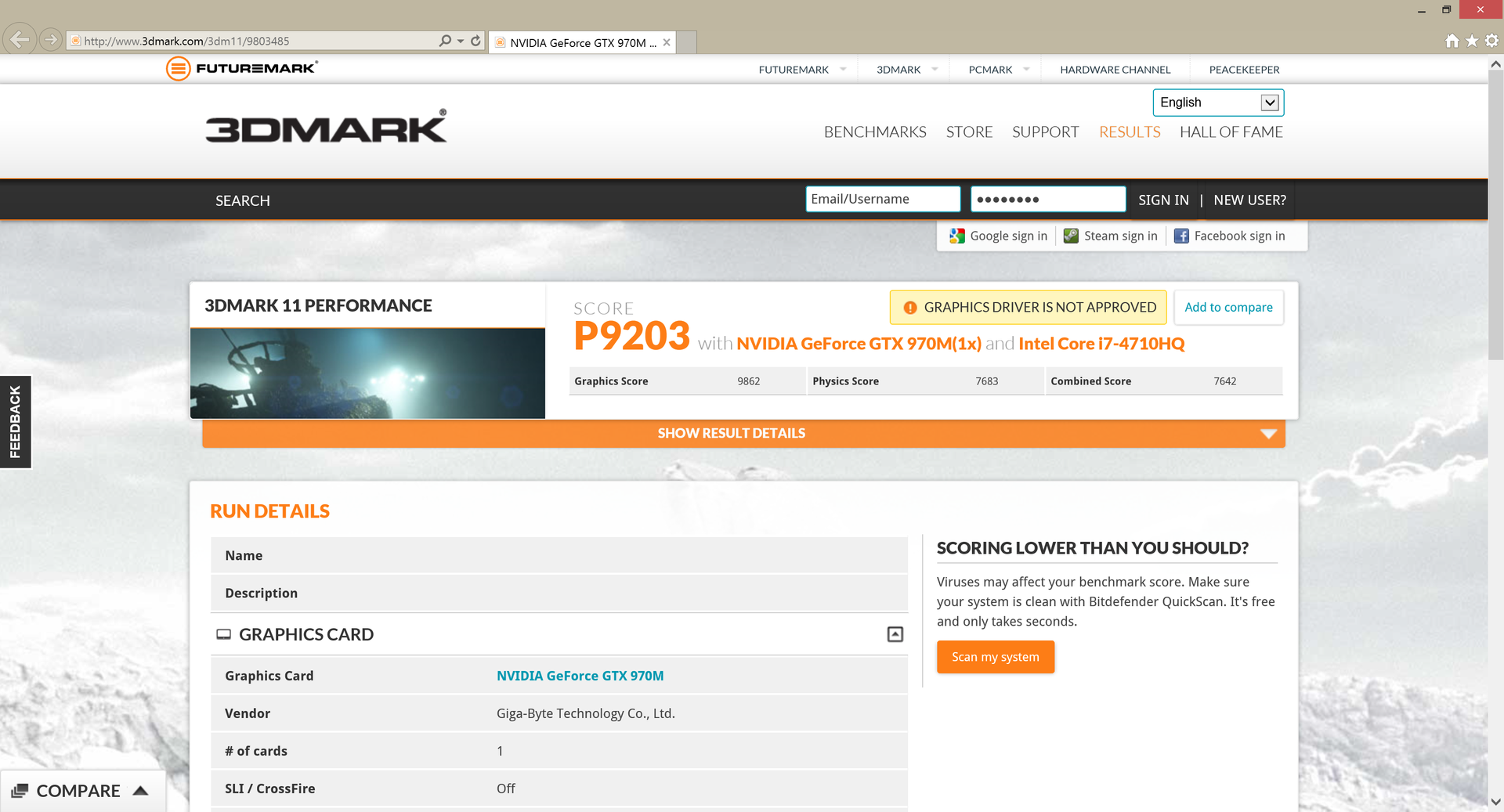
Task: Expand Show Result Details arrow
Action: [1268, 434]
